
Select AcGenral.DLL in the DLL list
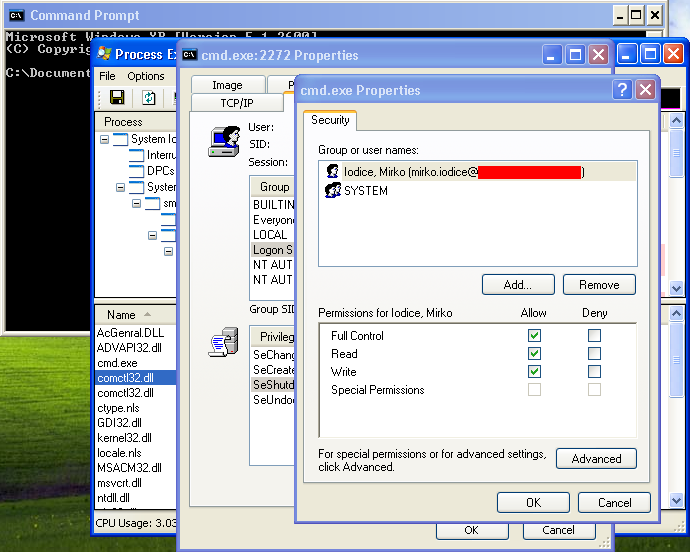pyautogui.click(x=130, y=333)
